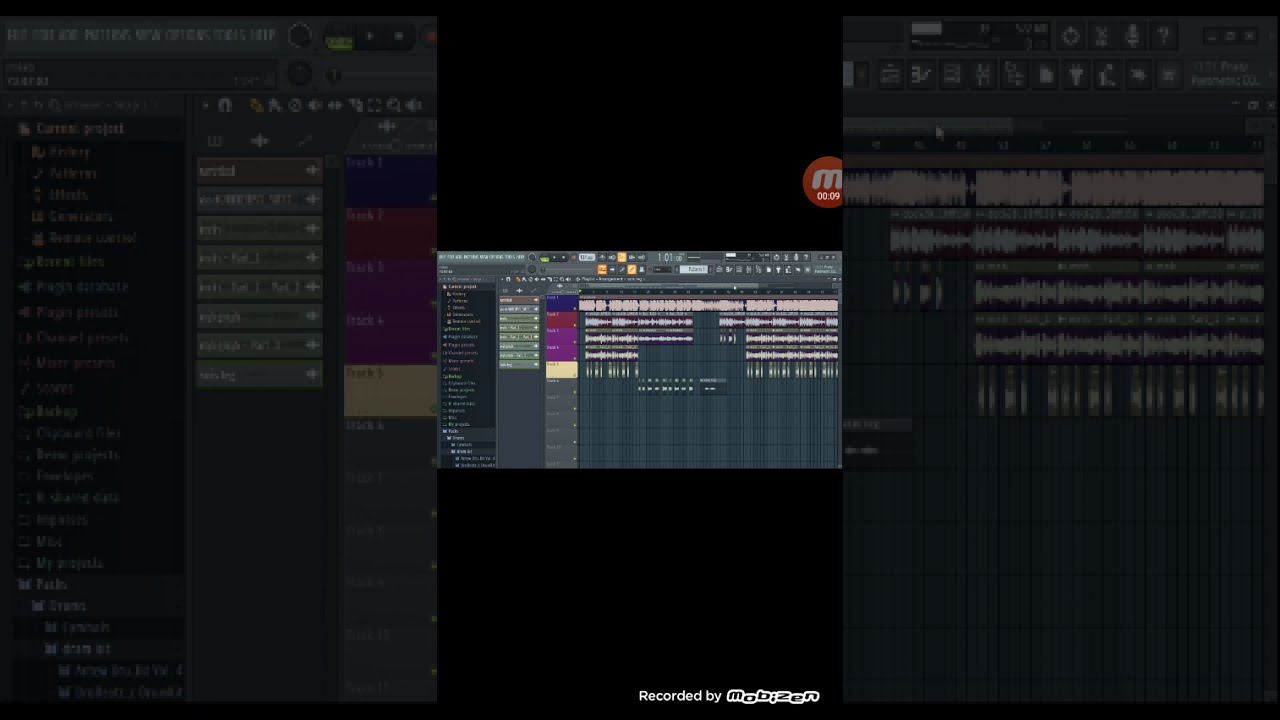The width and height of the screenshot is (1280, 720).
Task: Click the playlist magnet snap icon
Action: pos(508,279)
